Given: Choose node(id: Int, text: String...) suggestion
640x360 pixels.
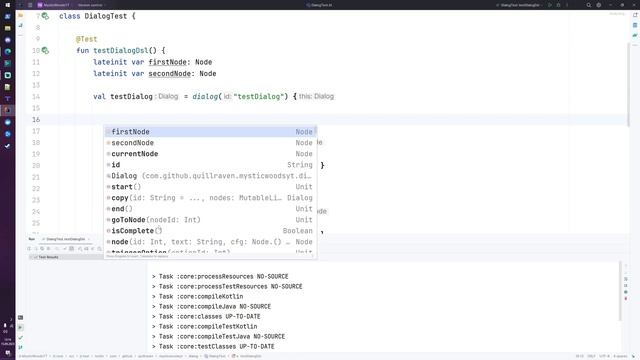Looking at the screenshot, I should (x=210, y=242).
